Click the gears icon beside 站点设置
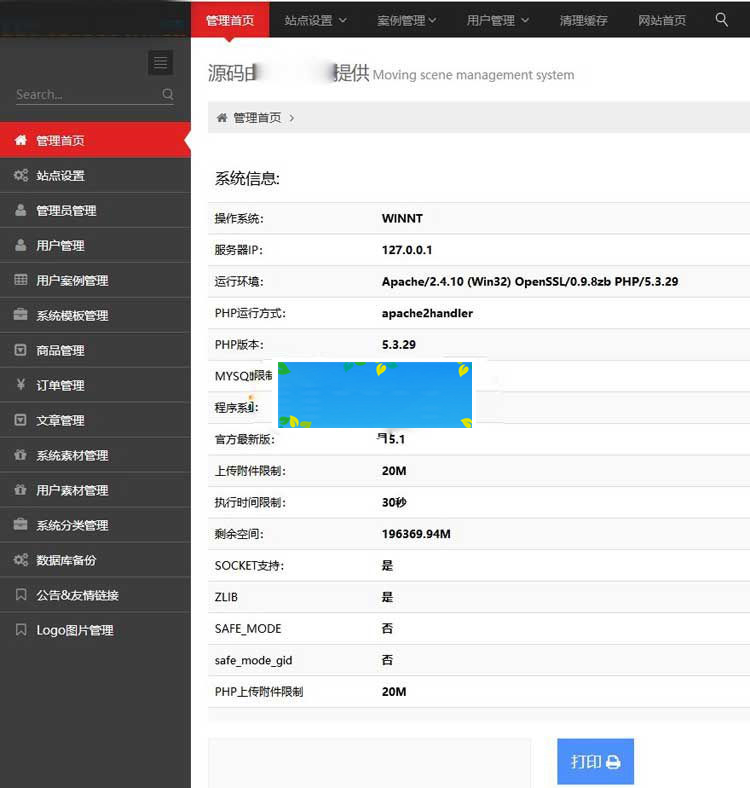750x788 pixels. click(20, 176)
